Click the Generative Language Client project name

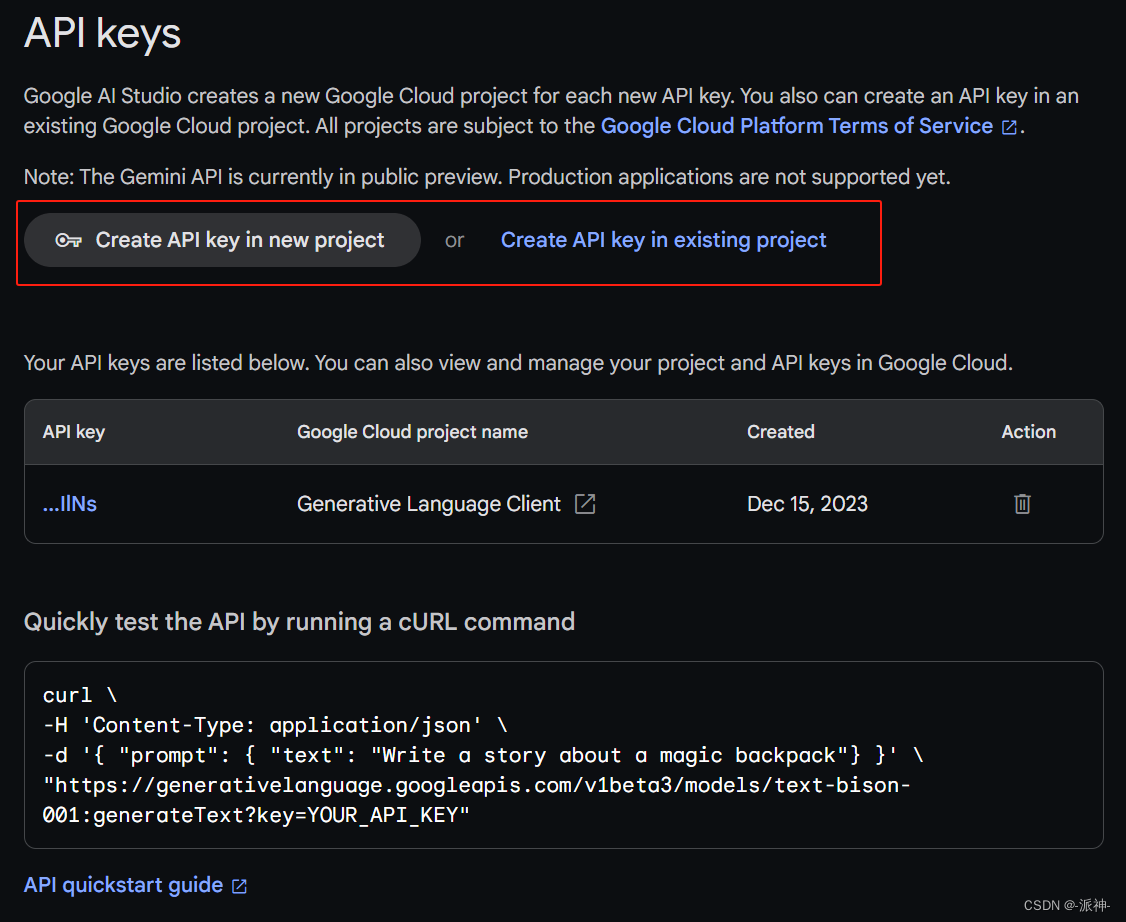[x=429, y=503]
